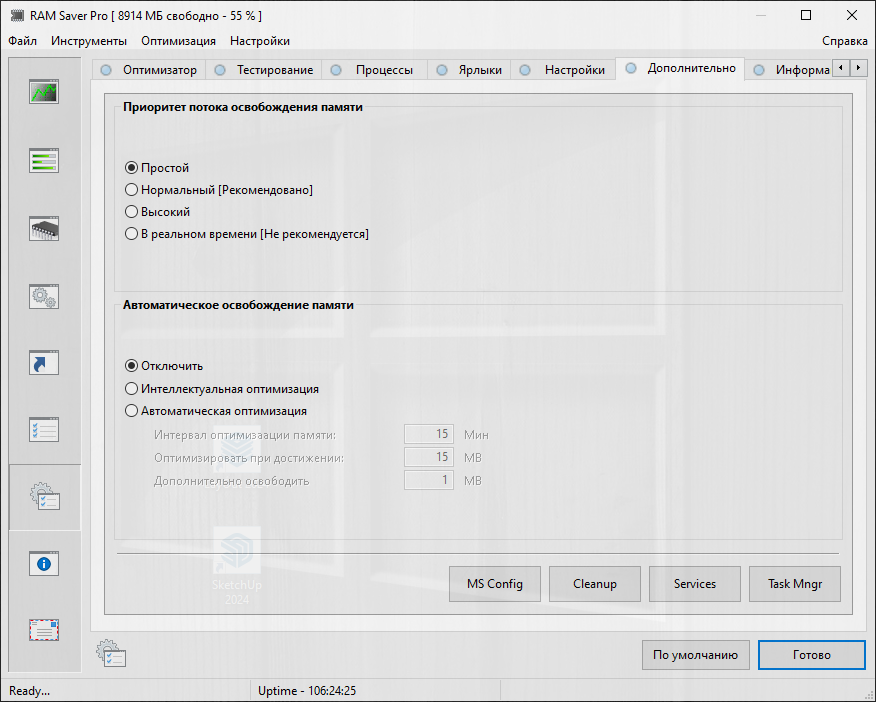Open the blue information sidebar icon
876x702 pixels.
pos(44,564)
